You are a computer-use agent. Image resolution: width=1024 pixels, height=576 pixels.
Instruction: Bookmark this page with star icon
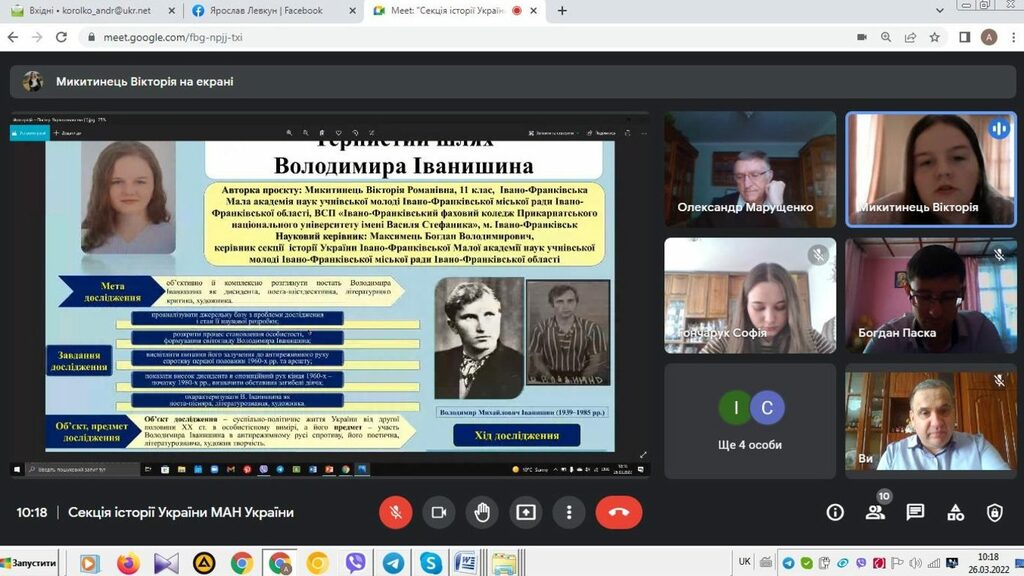pos(935,37)
